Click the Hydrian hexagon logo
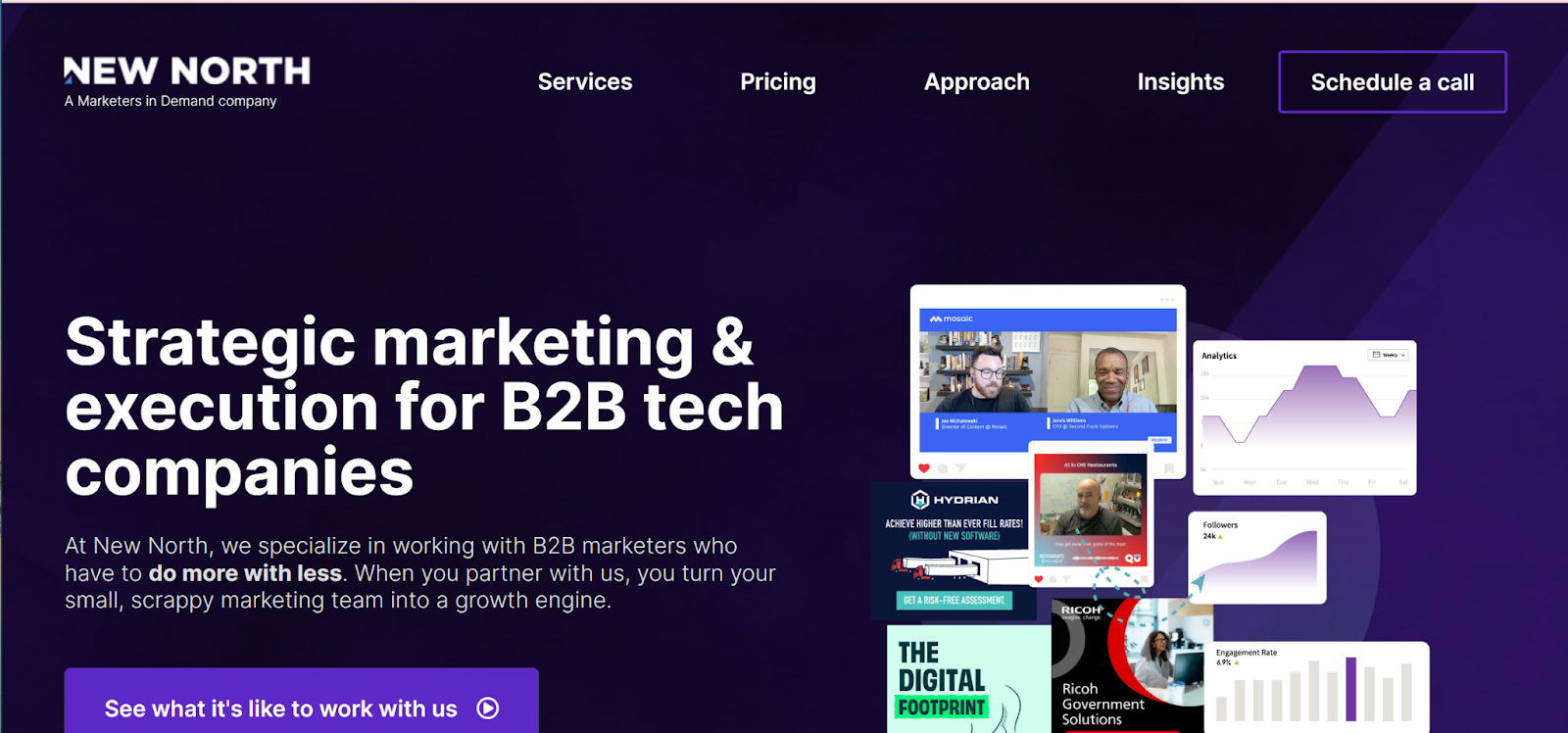Screen dimensions: 1568x733 pos(919,500)
